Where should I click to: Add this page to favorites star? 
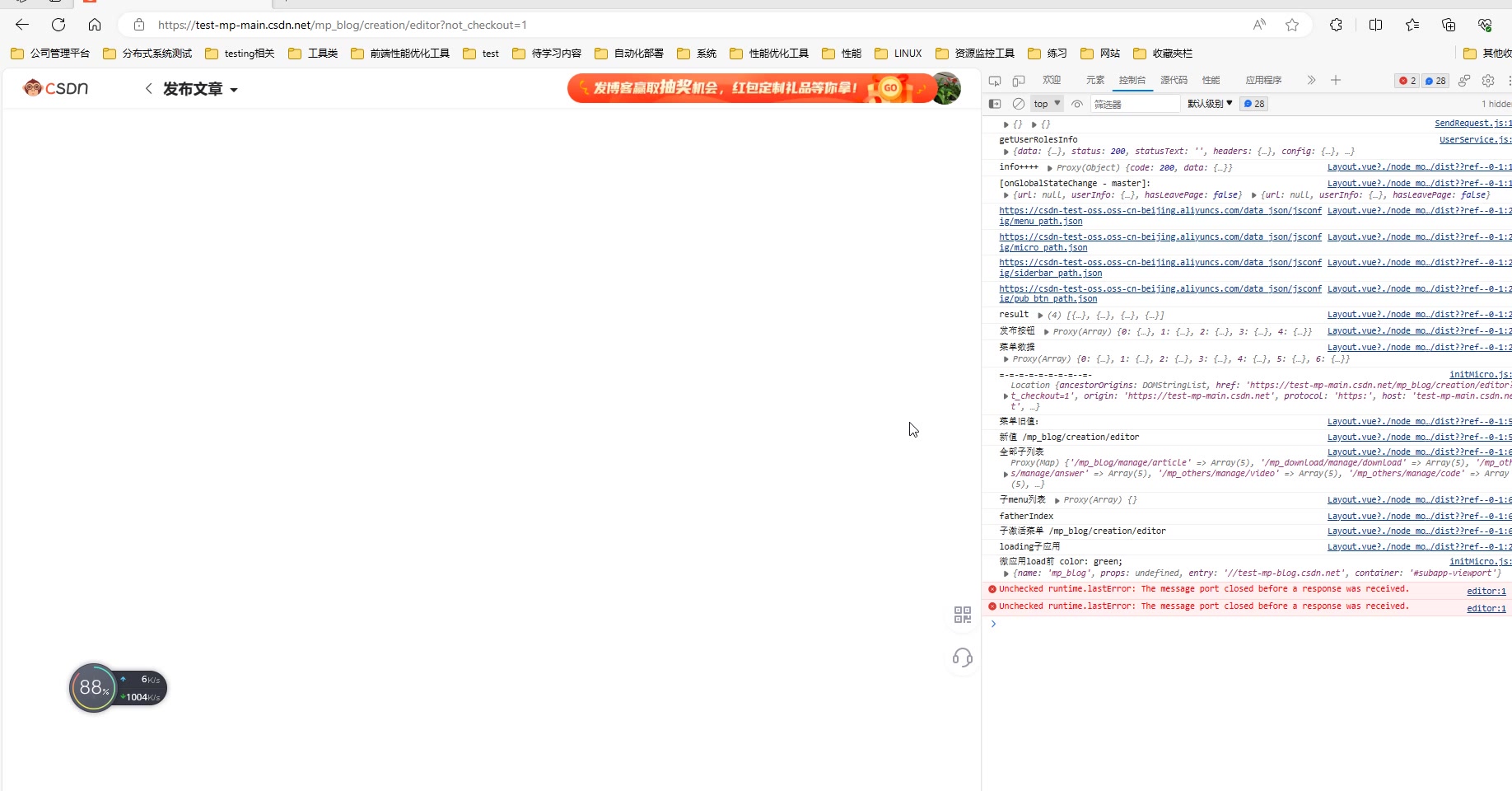1292,25
